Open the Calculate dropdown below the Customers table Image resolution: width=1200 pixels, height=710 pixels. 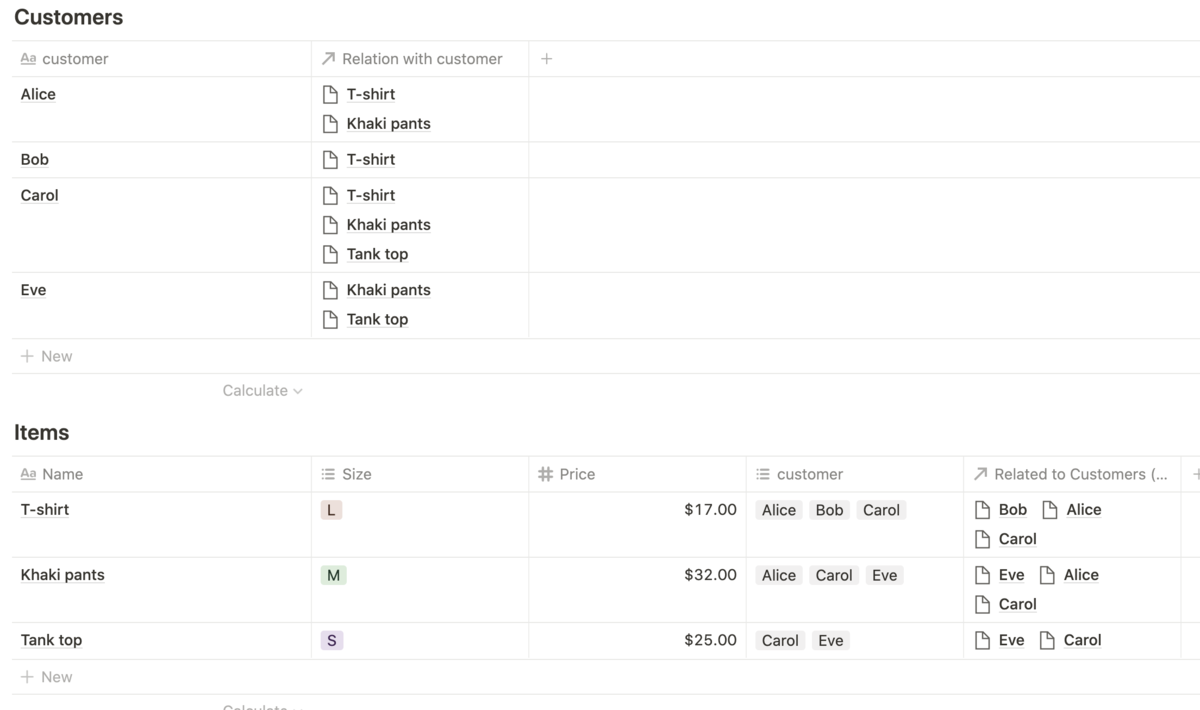pos(261,390)
